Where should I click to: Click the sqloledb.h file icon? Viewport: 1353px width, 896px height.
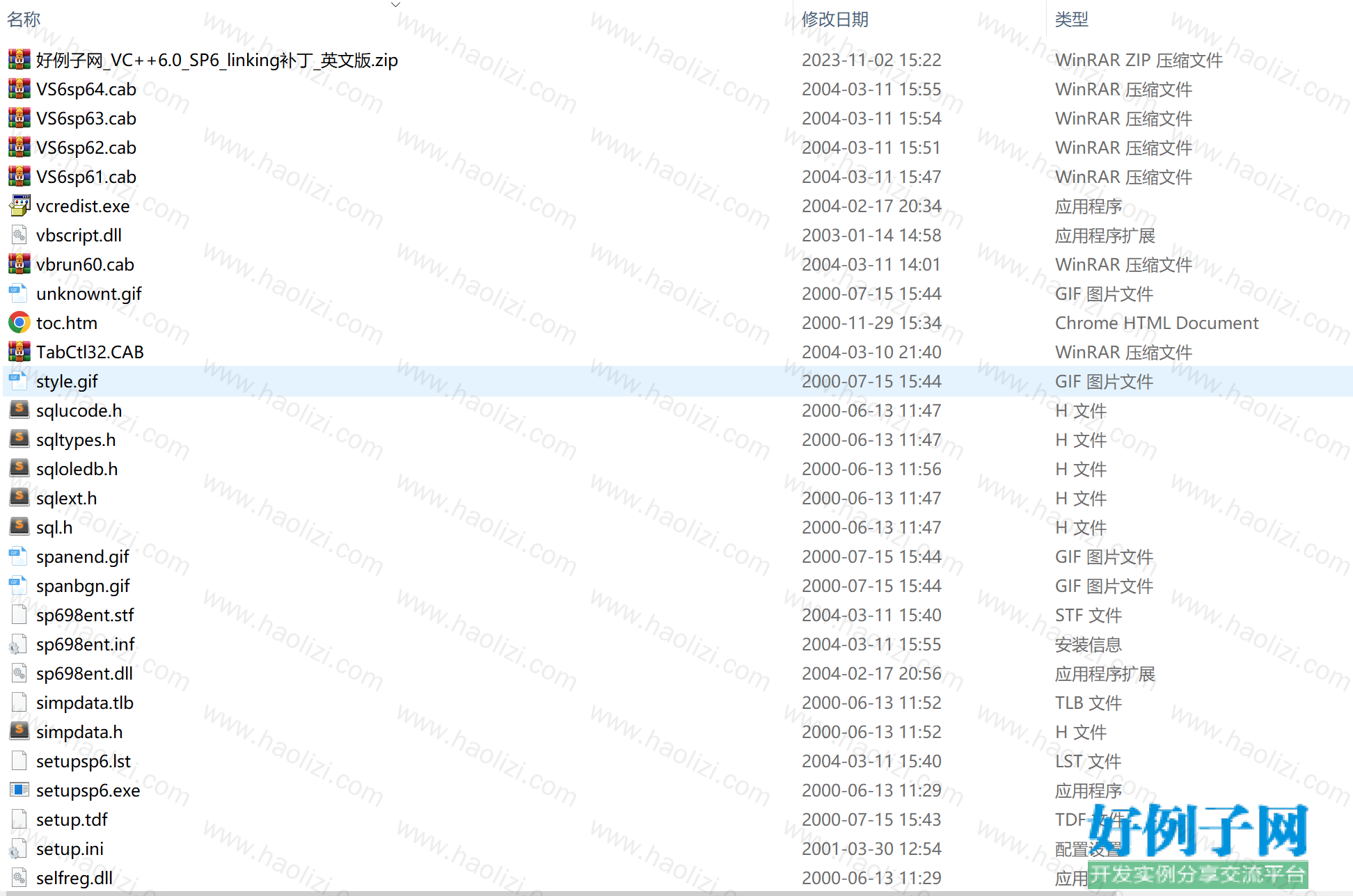19,469
